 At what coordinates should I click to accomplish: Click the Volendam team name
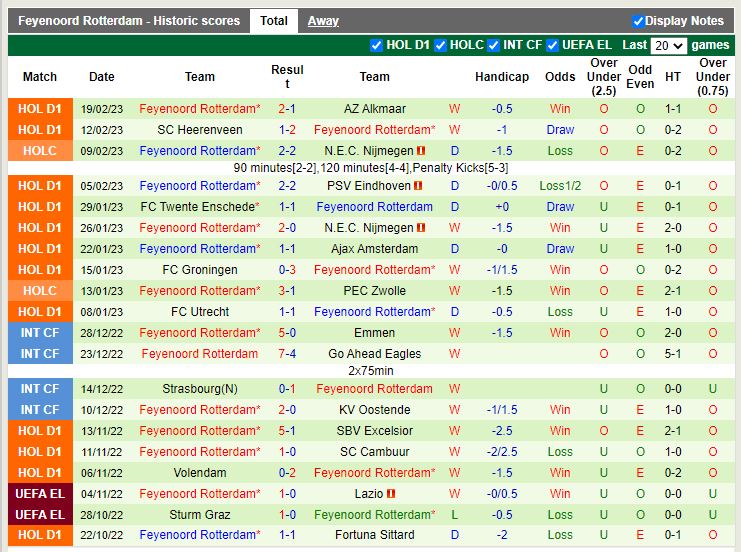pos(200,473)
